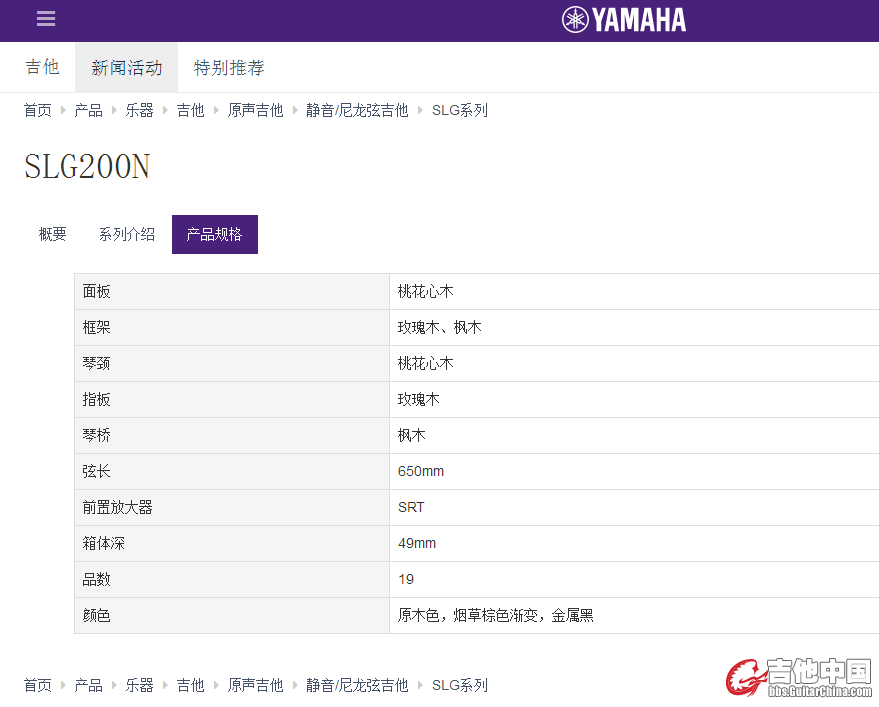Click SLG系列 in the bottom breadcrumb
The image size is (879, 707).
point(460,685)
